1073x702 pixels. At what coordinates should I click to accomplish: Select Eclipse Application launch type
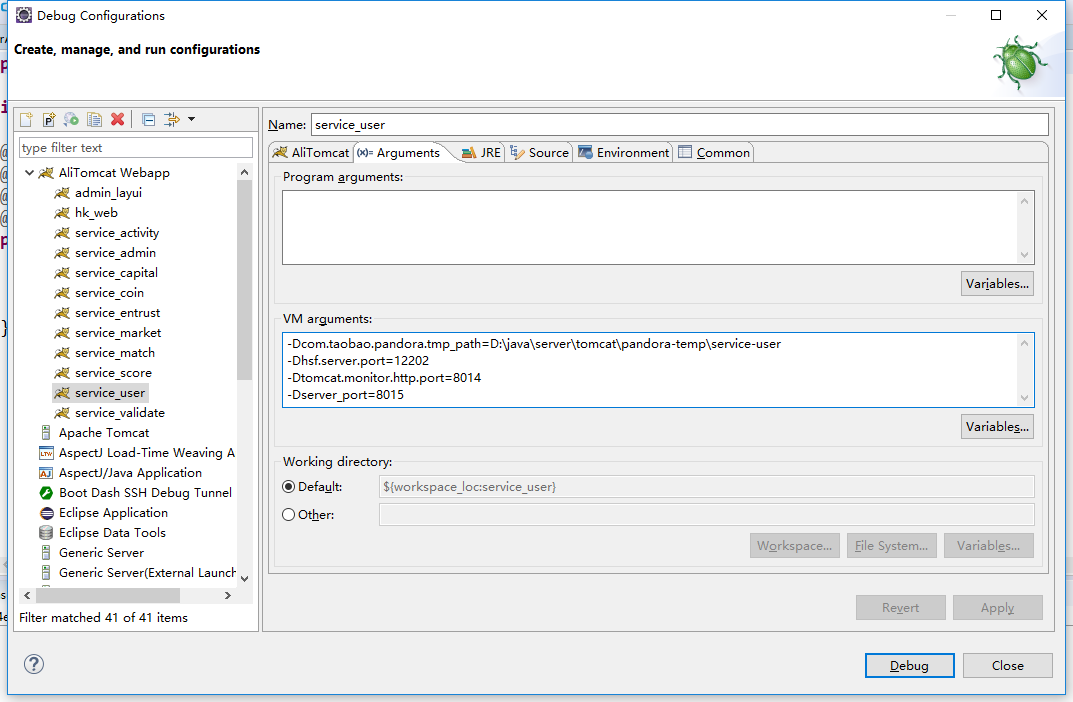(x=113, y=512)
